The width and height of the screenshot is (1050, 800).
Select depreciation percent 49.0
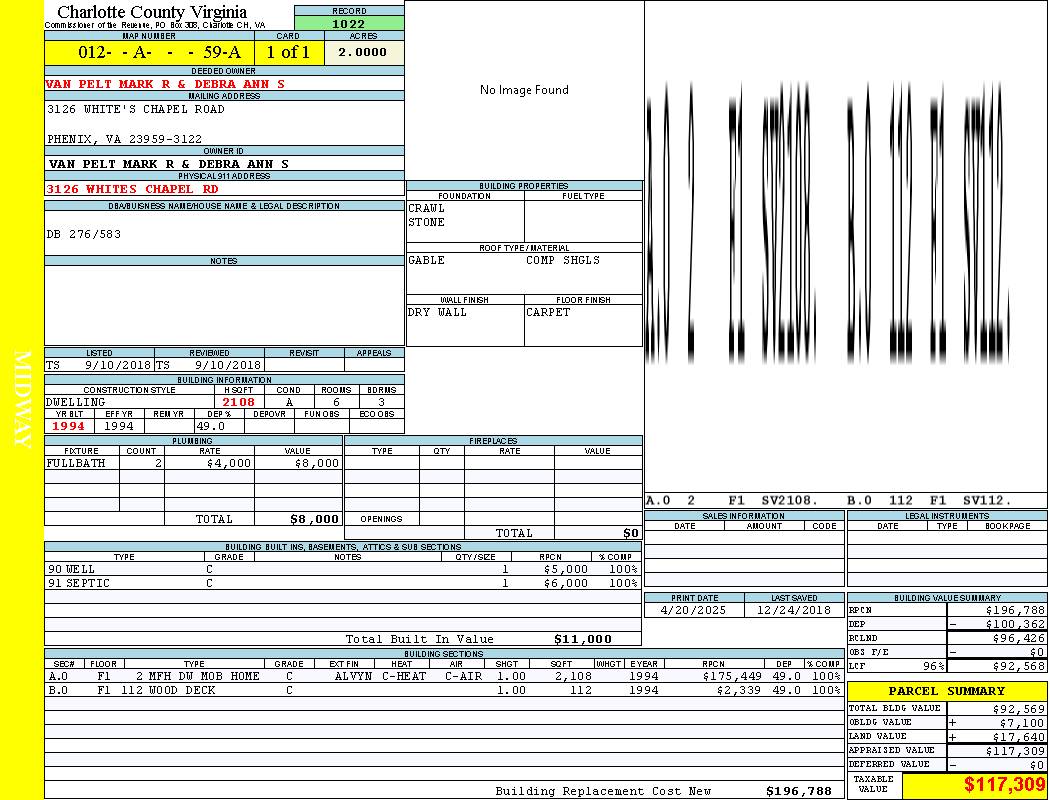(x=210, y=426)
